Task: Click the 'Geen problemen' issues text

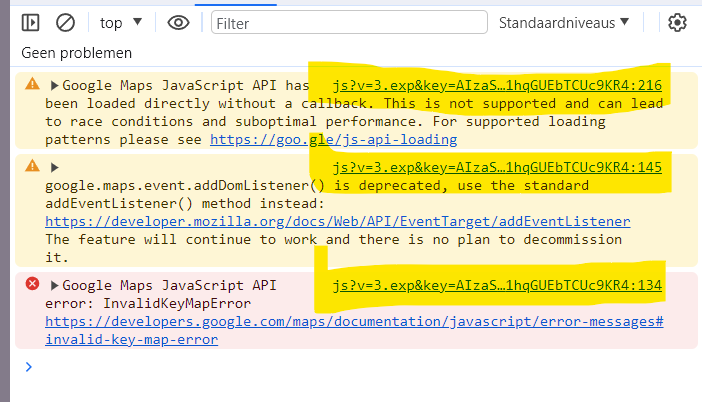Action: (77, 53)
